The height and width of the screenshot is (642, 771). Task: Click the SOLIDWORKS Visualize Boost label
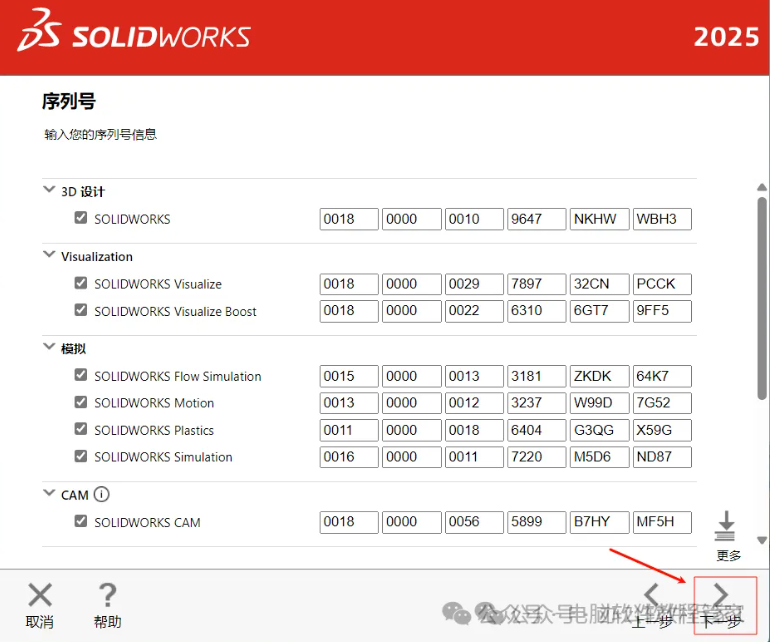click(x=175, y=312)
